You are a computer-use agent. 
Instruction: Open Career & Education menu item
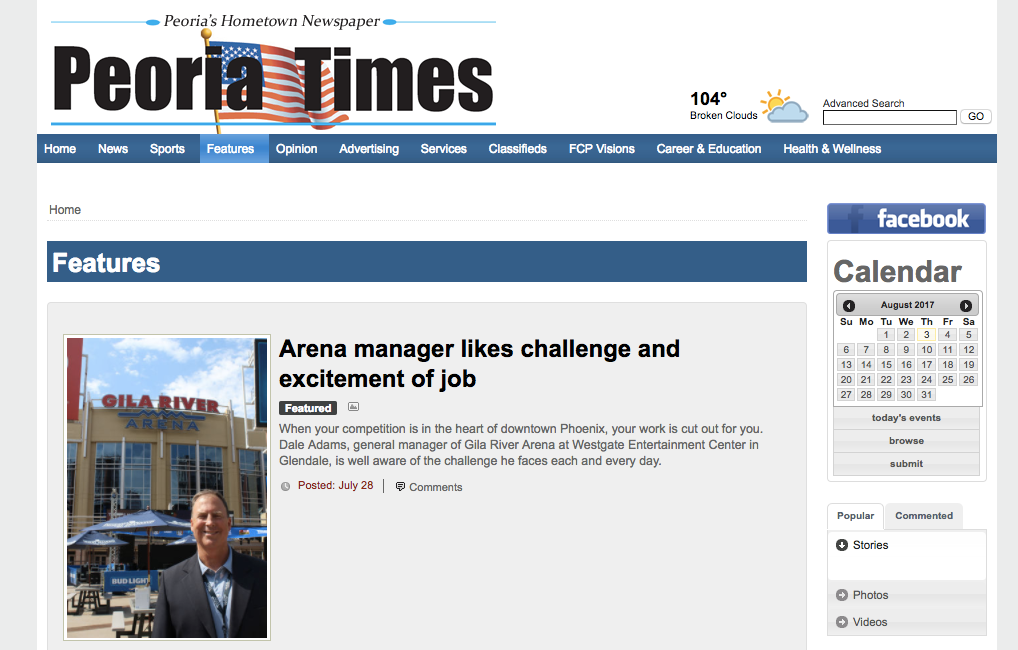click(709, 149)
